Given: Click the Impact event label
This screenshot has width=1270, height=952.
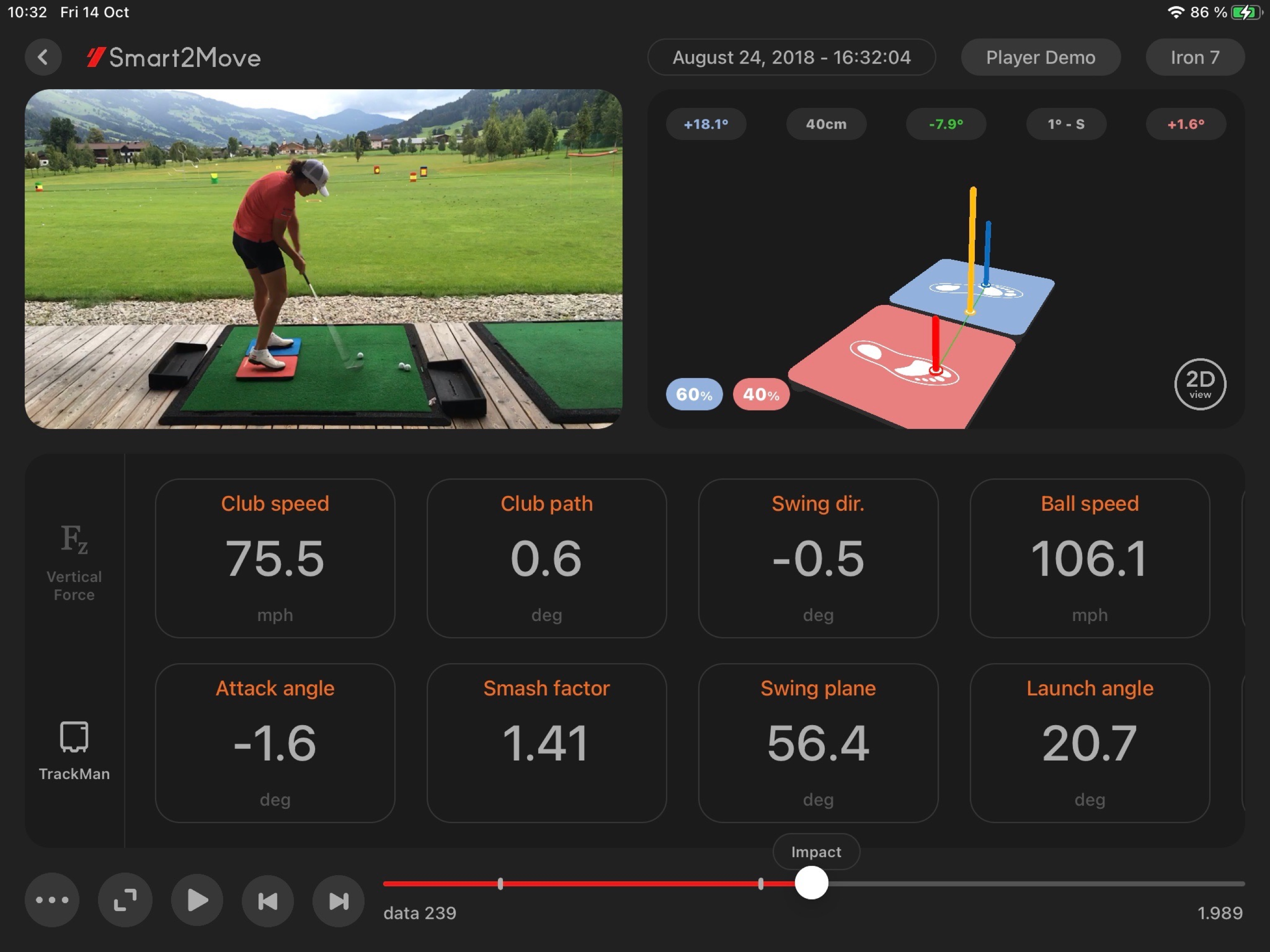Looking at the screenshot, I should click(x=816, y=852).
